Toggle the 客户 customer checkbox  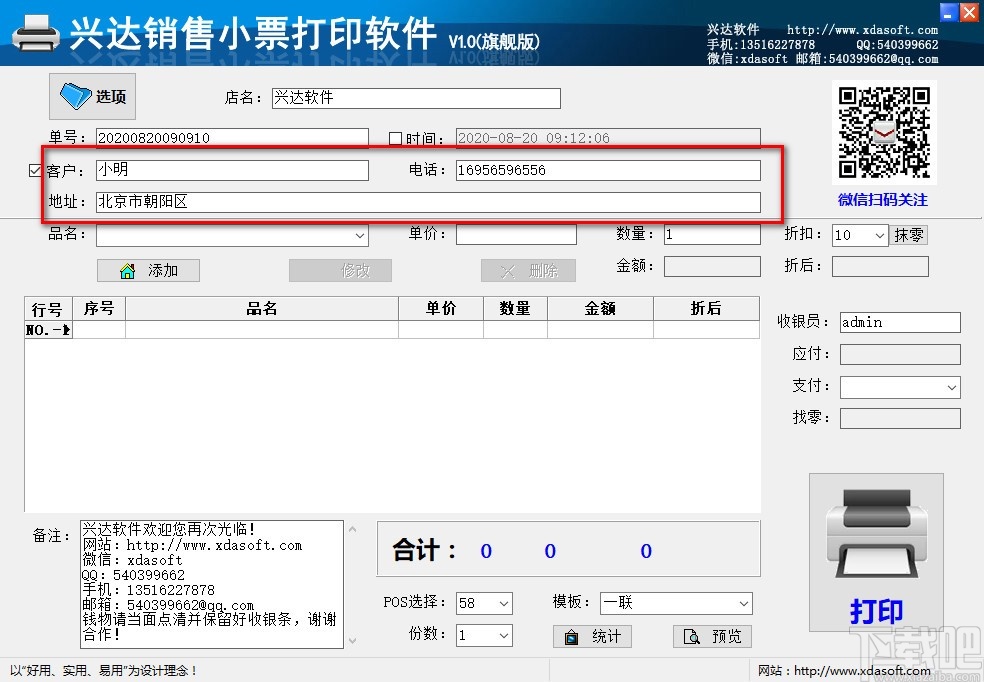[35, 170]
